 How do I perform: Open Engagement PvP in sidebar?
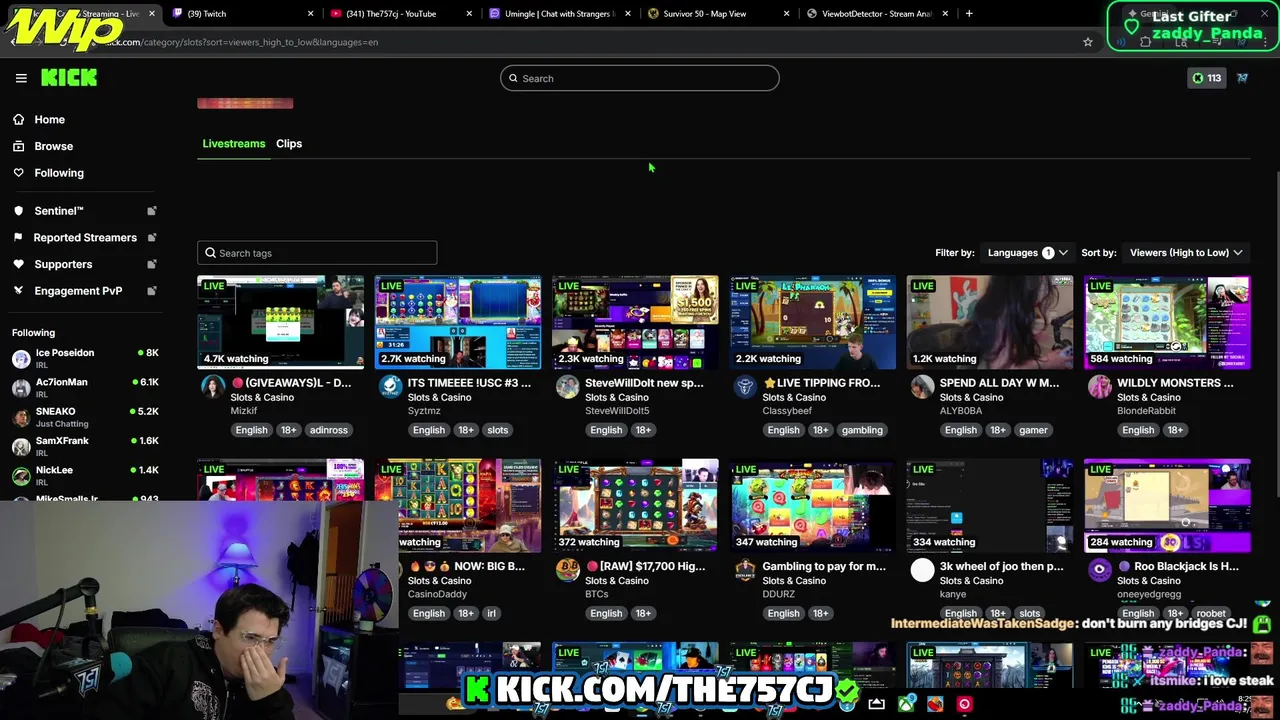tap(78, 291)
